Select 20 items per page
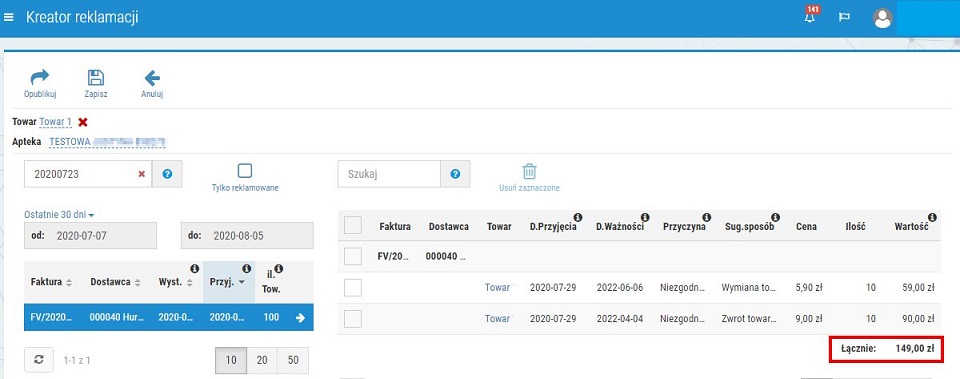The width and height of the screenshot is (960, 379). click(262, 360)
